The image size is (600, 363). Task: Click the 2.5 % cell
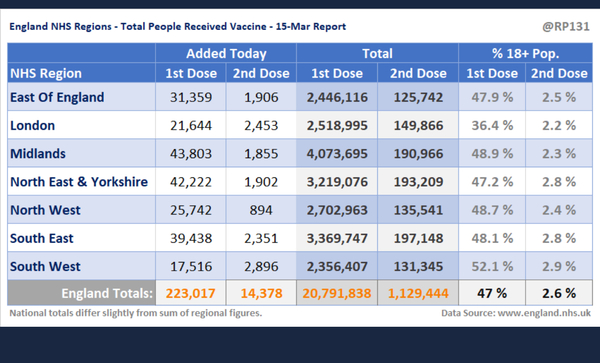tap(559, 97)
